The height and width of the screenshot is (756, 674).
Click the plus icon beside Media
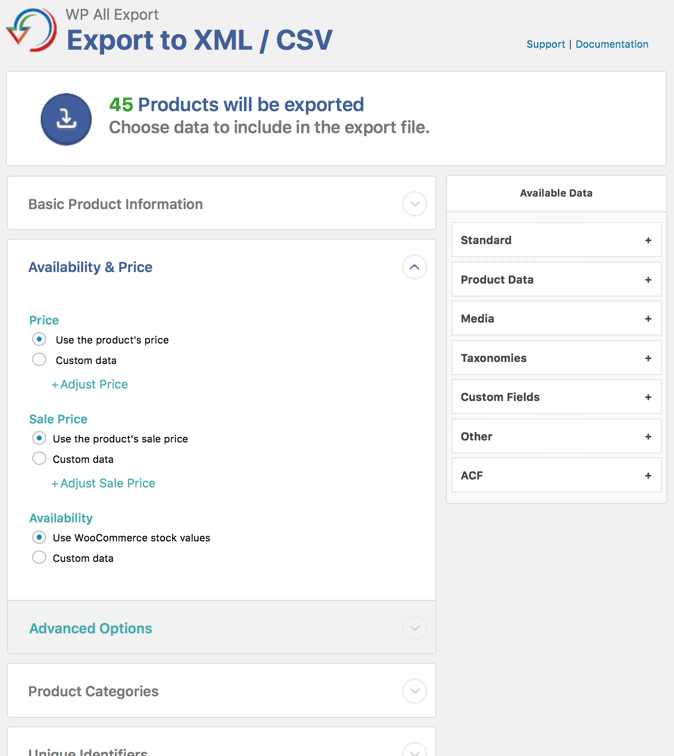[648, 319]
